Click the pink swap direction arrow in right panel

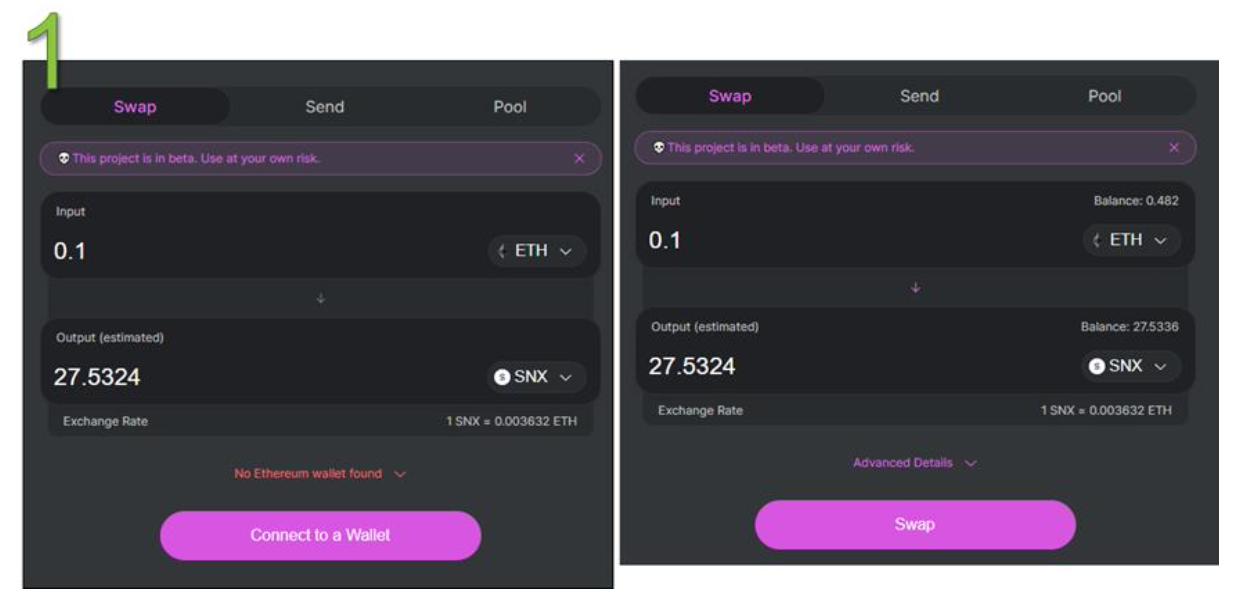click(915, 288)
